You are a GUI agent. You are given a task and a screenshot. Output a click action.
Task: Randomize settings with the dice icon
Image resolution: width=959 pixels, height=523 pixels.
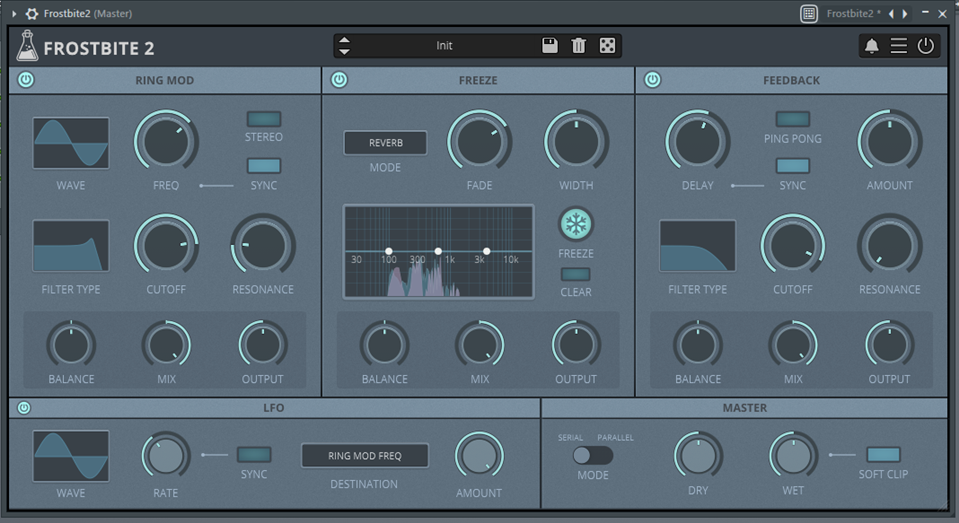point(607,45)
